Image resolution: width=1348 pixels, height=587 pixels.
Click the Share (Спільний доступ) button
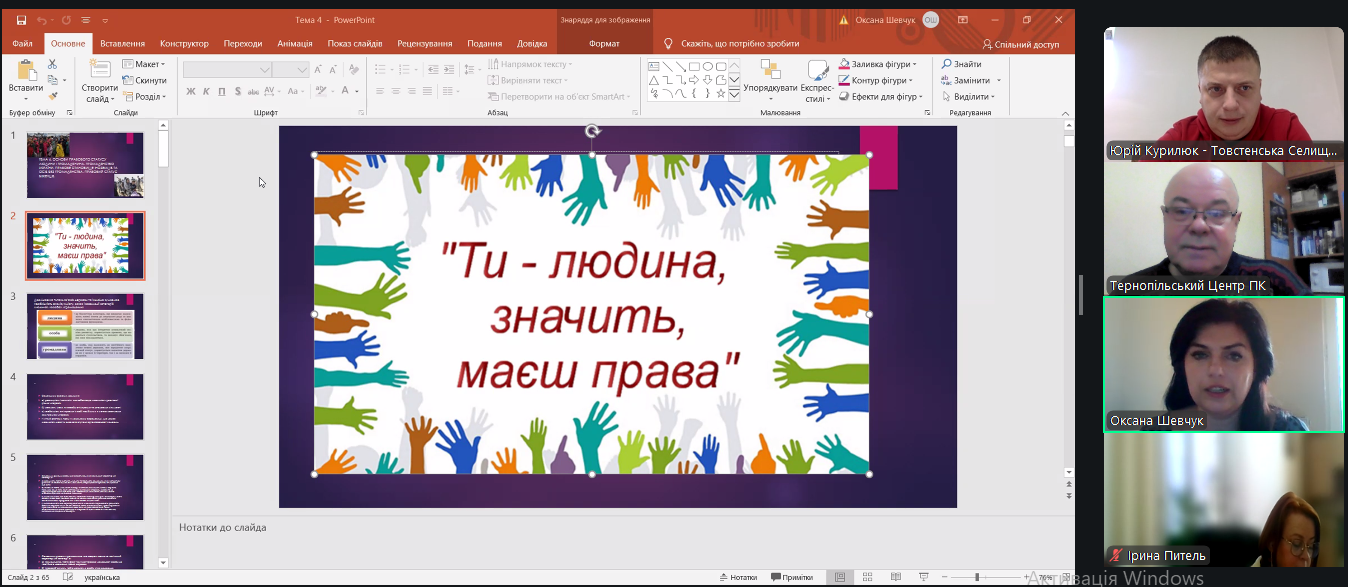coord(1020,44)
